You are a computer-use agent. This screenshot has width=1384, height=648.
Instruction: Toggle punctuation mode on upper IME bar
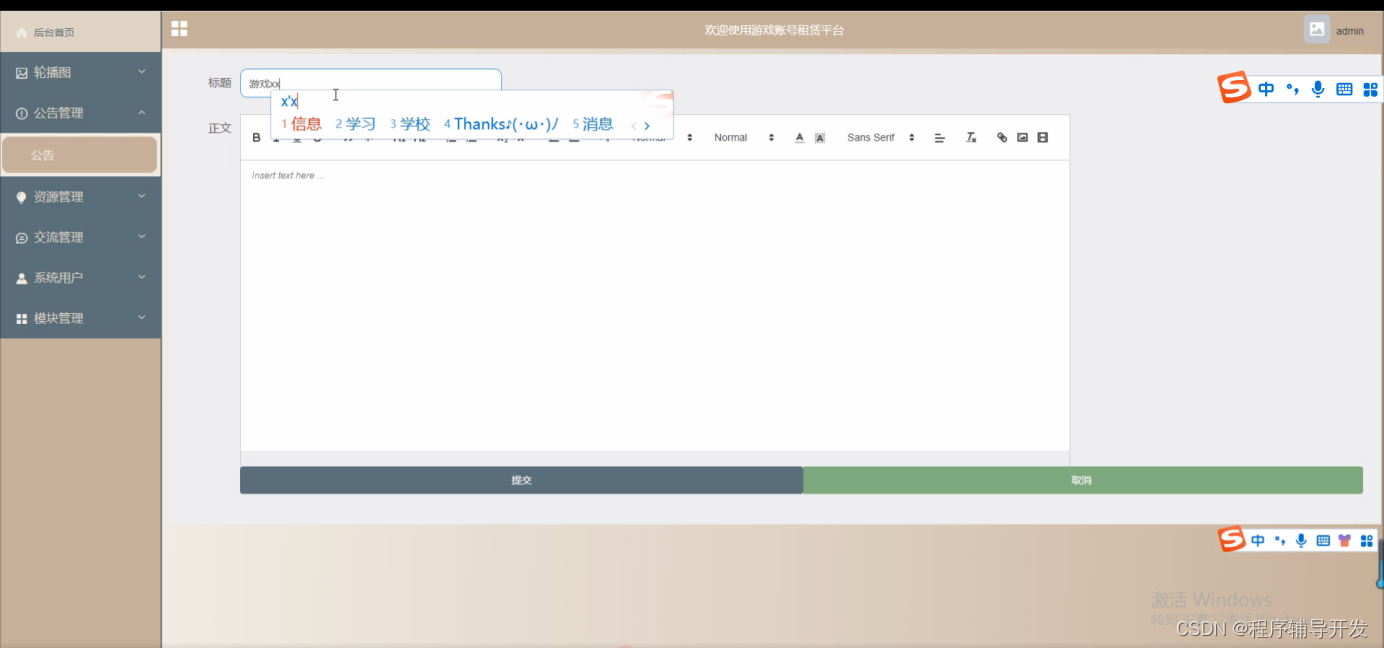coord(1293,89)
